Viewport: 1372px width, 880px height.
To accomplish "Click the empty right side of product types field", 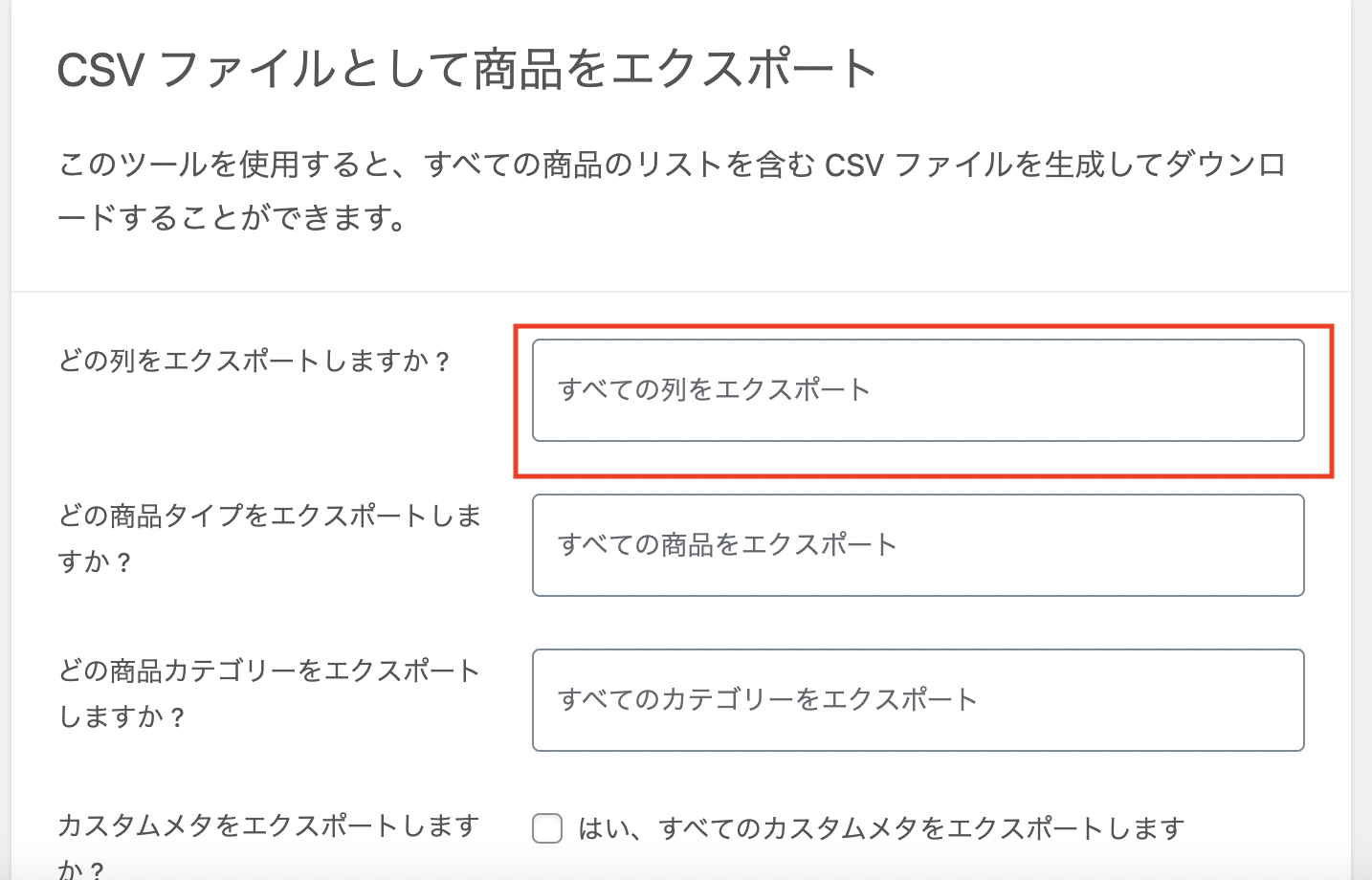I will (x=1148, y=545).
